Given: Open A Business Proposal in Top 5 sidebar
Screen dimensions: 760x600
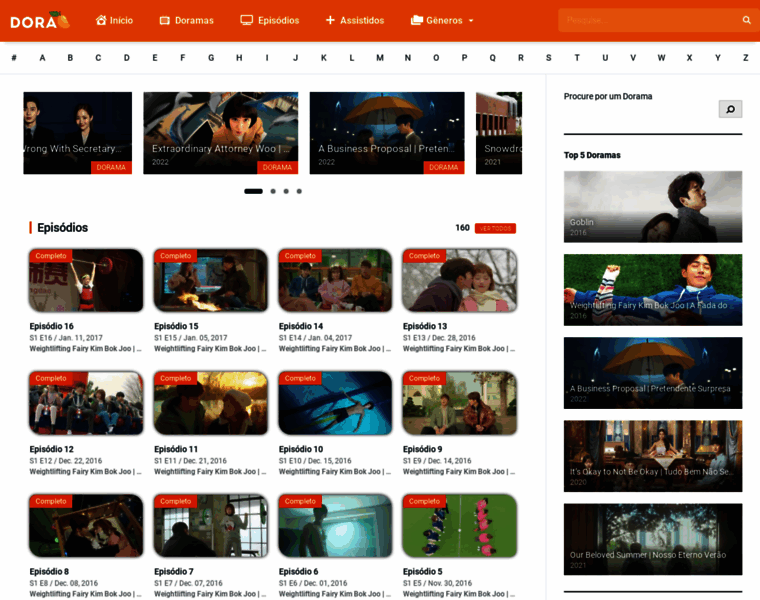Looking at the screenshot, I should (652, 373).
